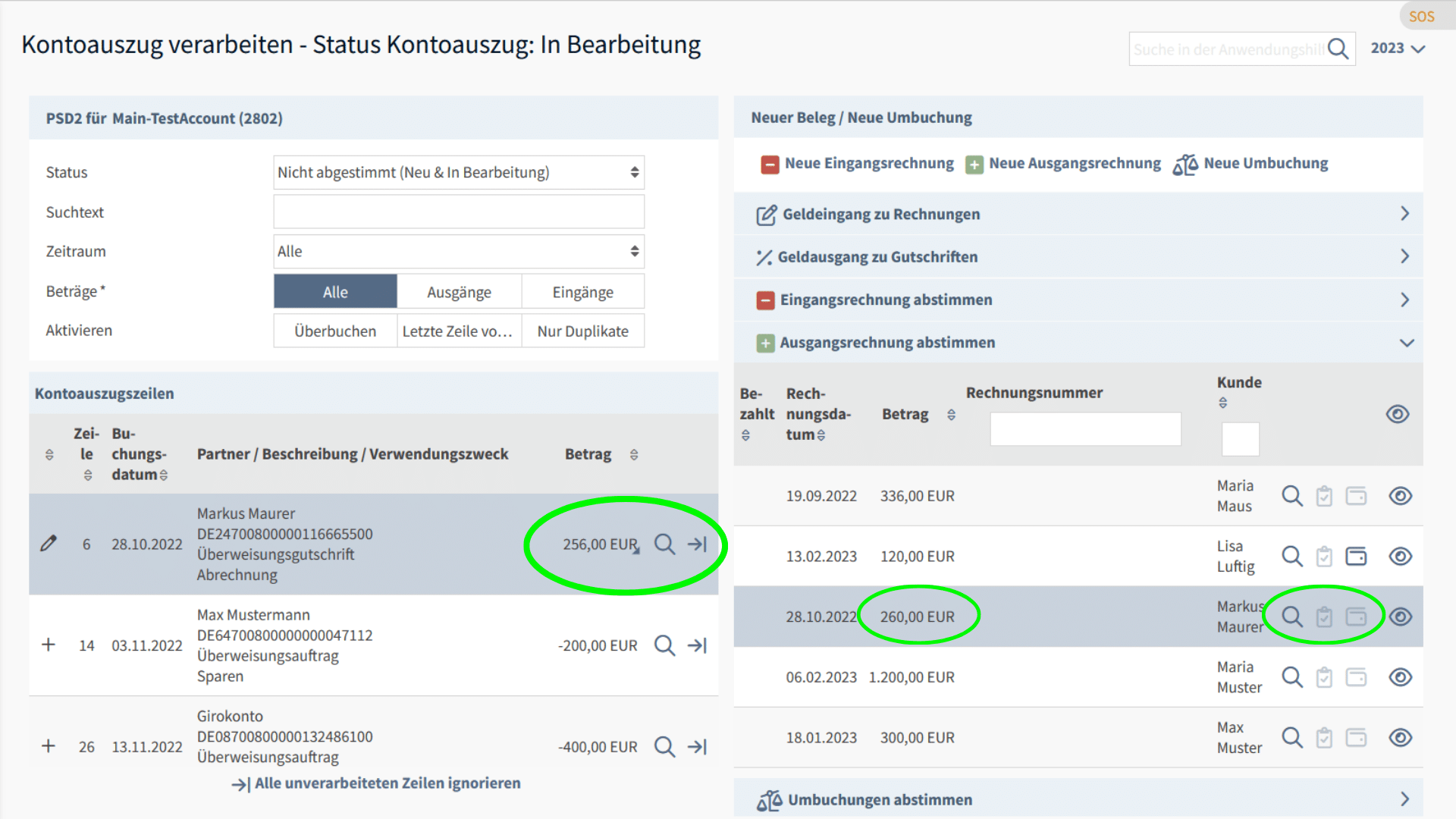Viewport: 1456px width, 819px height.
Task: Click the plus icon on line 14
Action: tap(49, 645)
